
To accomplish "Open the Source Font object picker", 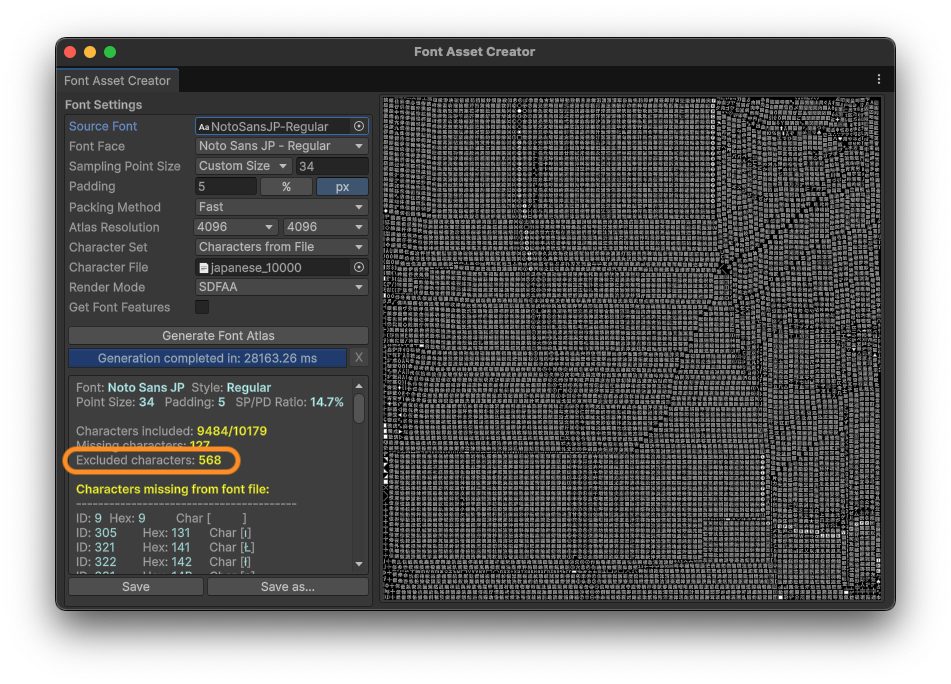I will tap(359, 127).
